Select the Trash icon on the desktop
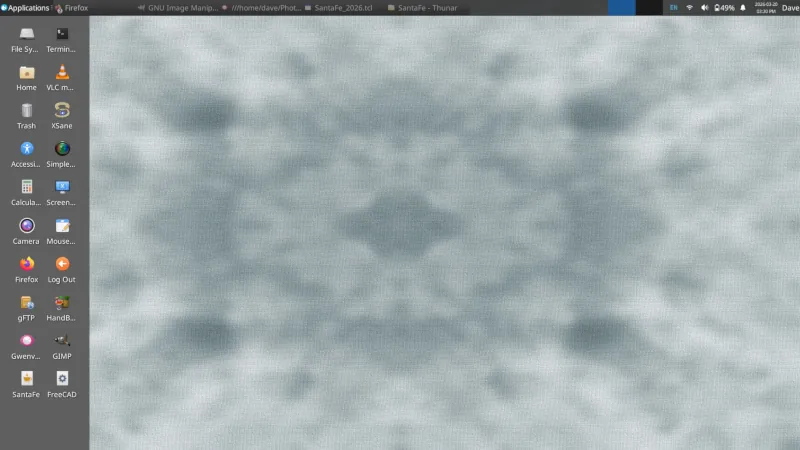This screenshot has height=450, width=800. (x=27, y=111)
